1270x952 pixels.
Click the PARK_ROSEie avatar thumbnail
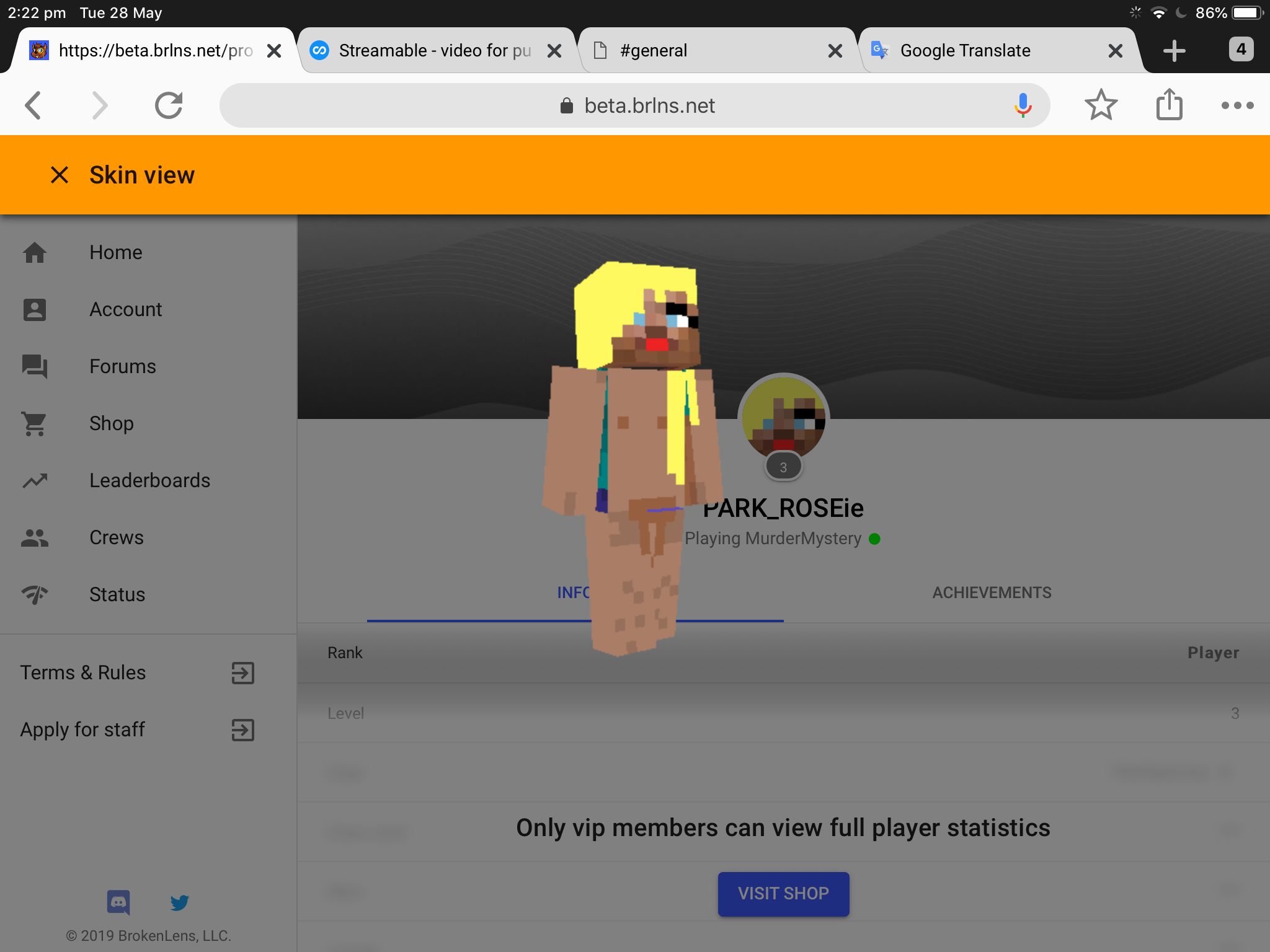point(783,418)
